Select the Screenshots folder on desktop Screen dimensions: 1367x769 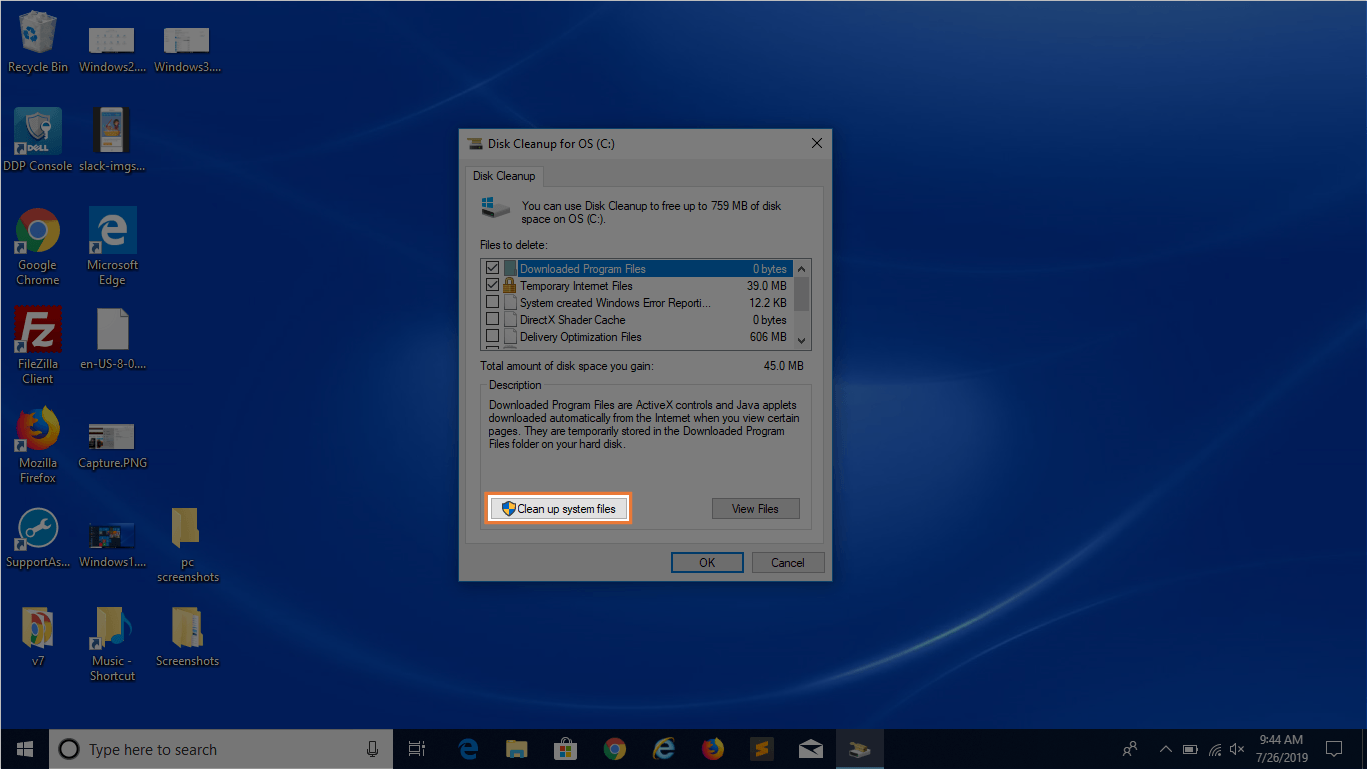pos(187,637)
